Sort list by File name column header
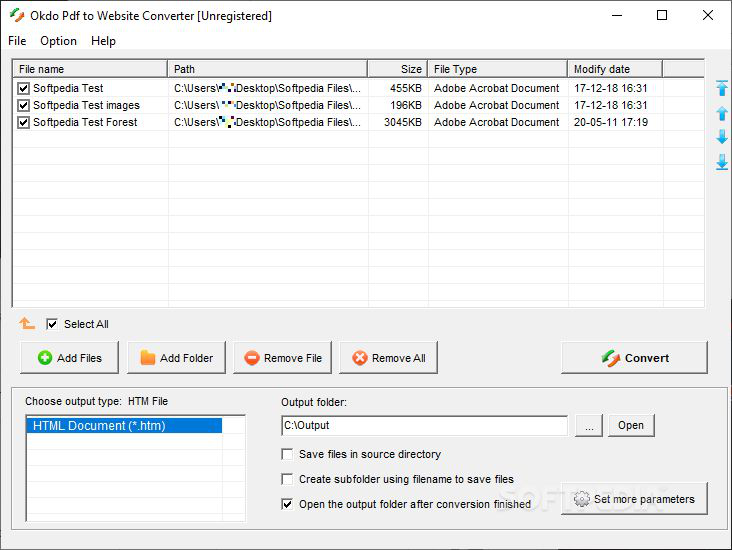This screenshot has height=550, width=732. point(90,69)
